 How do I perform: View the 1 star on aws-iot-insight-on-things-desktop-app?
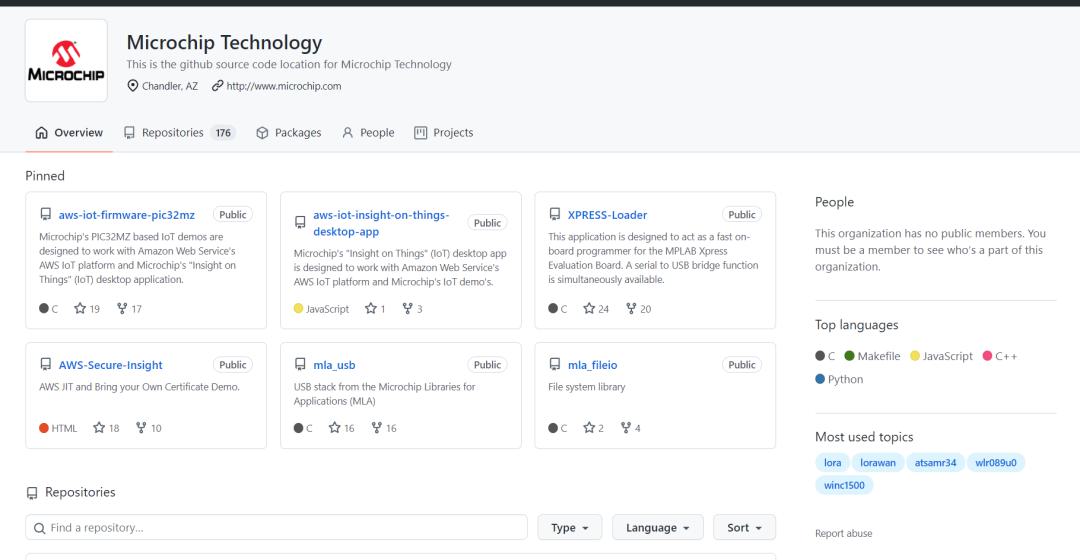tap(375, 309)
